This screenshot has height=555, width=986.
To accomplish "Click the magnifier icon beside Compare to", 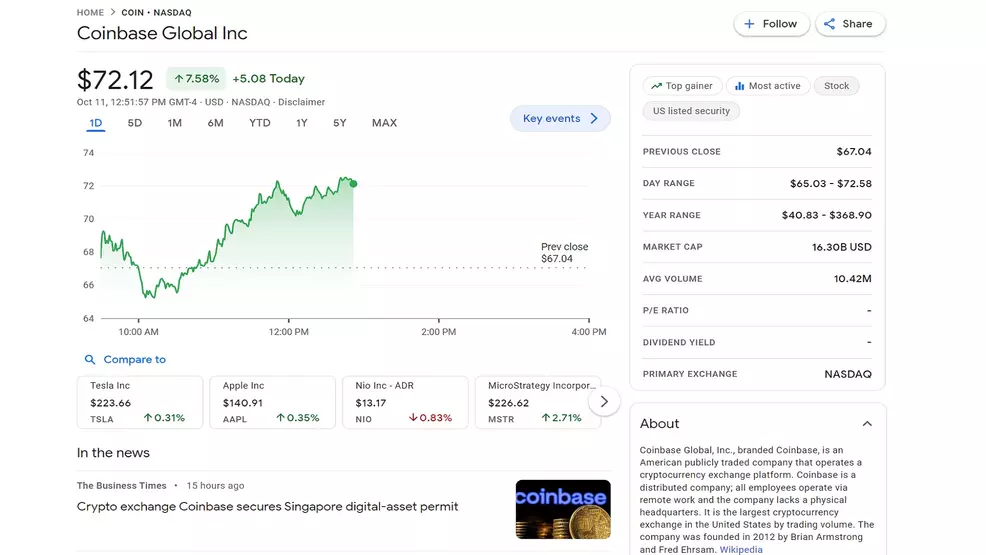I will (90, 360).
